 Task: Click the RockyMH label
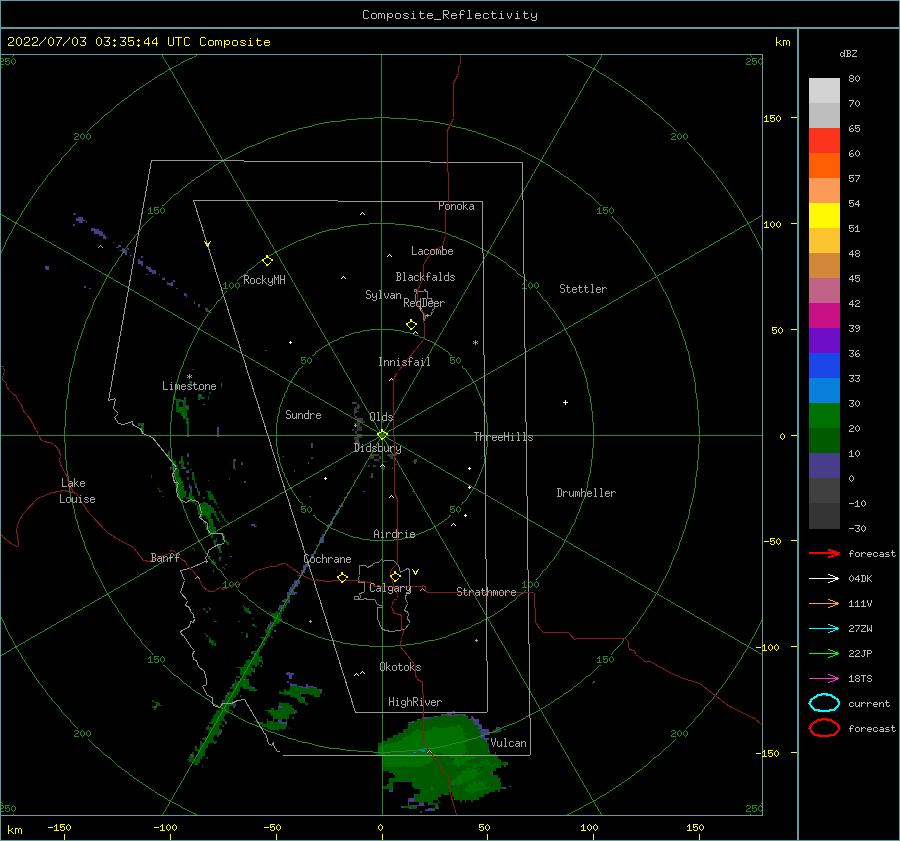[264, 280]
